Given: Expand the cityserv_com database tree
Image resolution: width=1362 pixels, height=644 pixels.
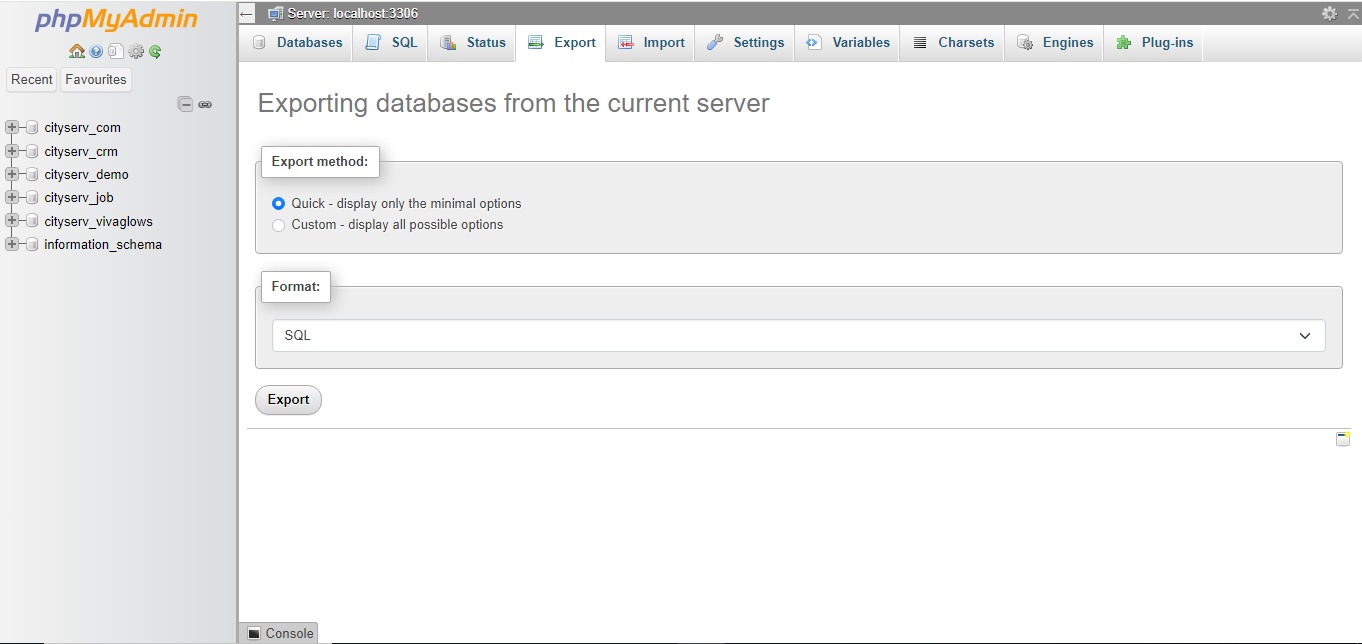Looking at the screenshot, I should click(x=12, y=127).
